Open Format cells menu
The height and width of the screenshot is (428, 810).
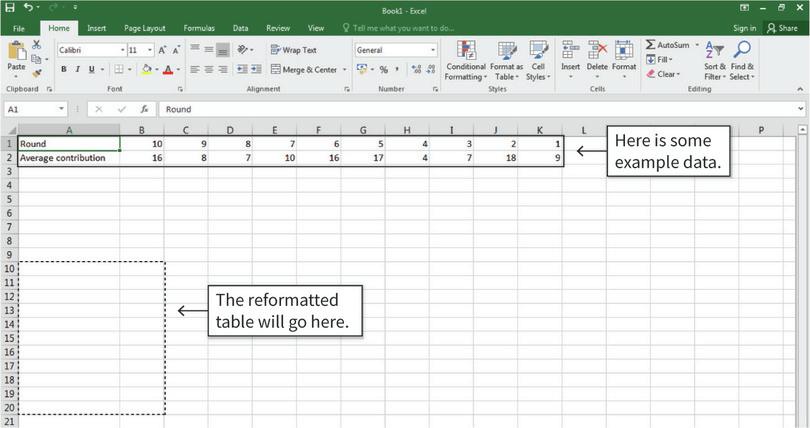click(624, 61)
